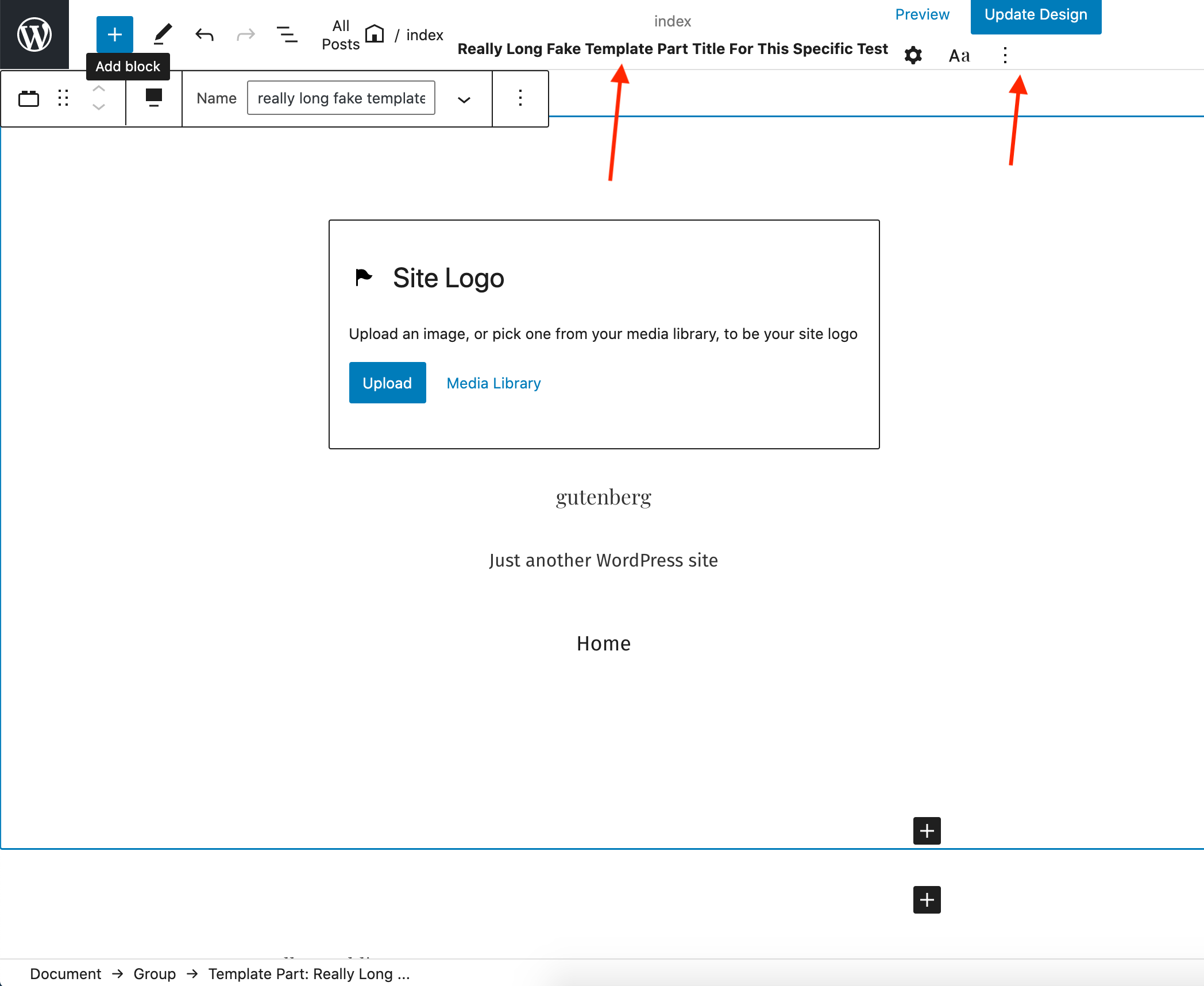This screenshot has height=986, width=1204.
Task: Open Global Styles via the Aa icon
Action: 959,56
